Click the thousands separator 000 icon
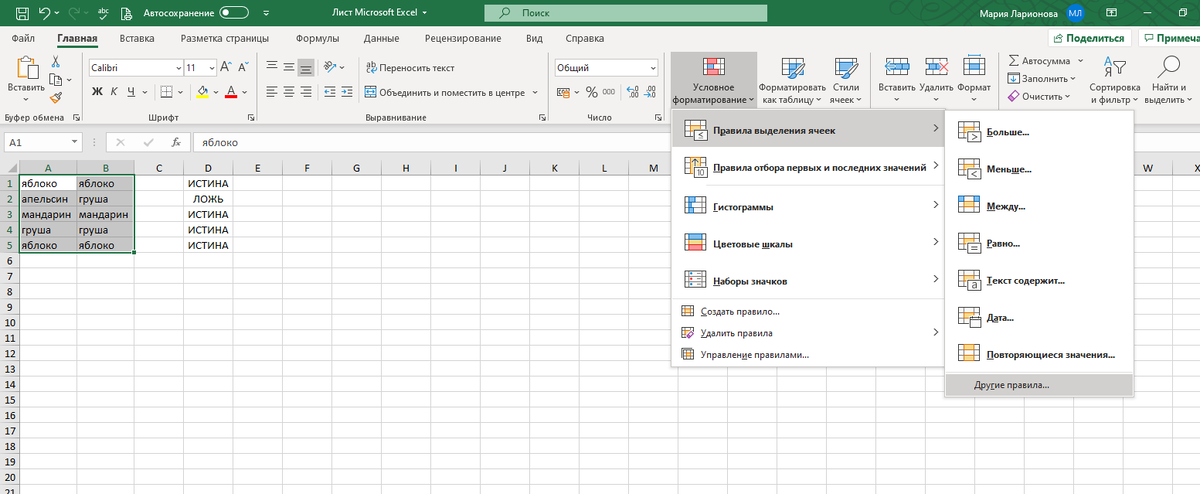This screenshot has height=494, width=1200. pyautogui.click(x=609, y=92)
